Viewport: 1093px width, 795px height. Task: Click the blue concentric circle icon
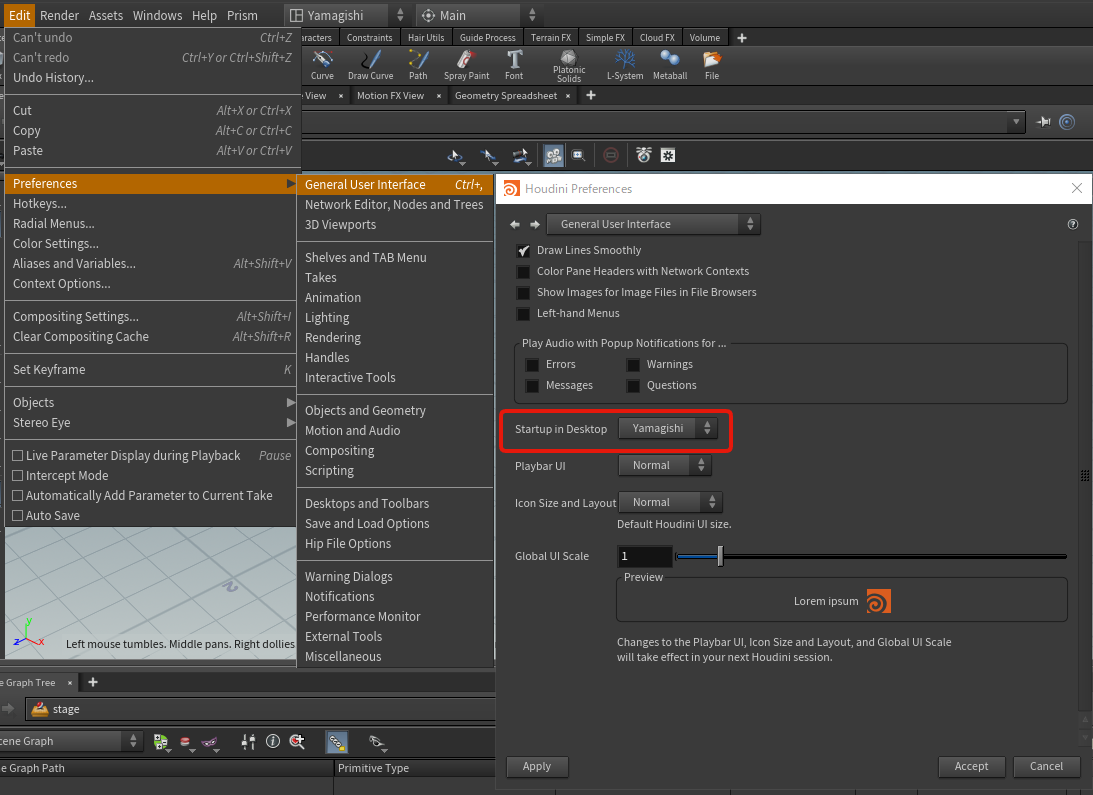[x=1067, y=122]
